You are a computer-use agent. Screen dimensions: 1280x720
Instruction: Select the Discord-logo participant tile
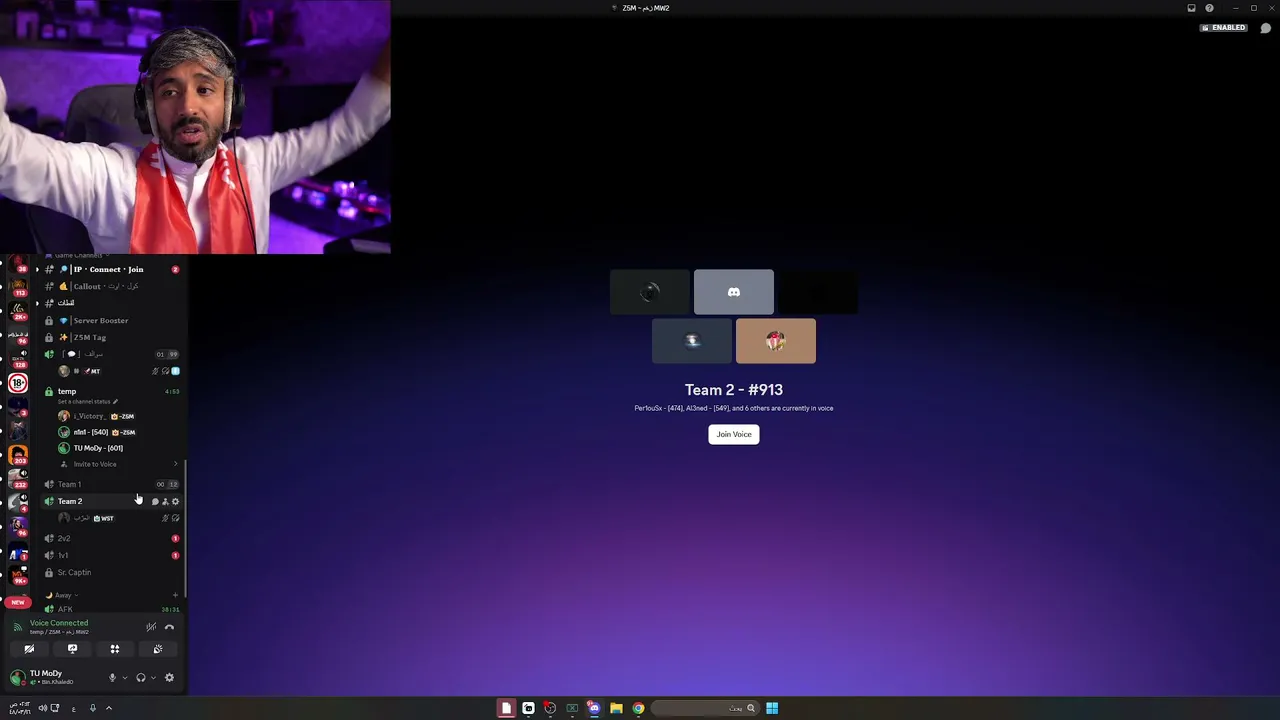click(x=734, y=292)
